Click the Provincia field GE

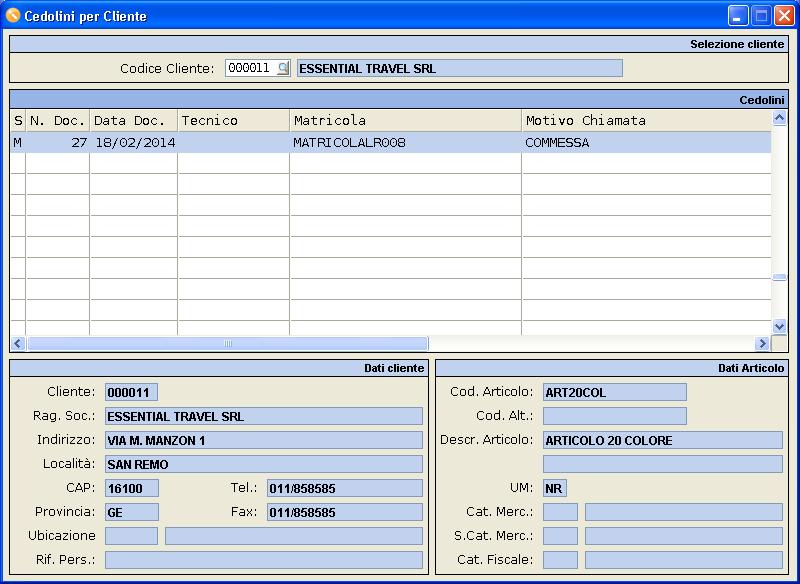pos(132,512)
